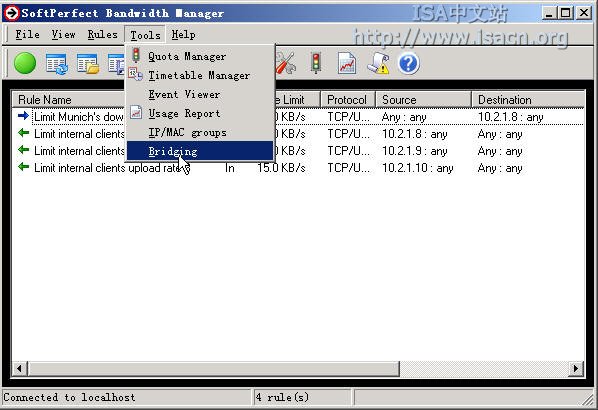The width and height of the screenshot is (598, 410).
Task: Click the horizontal scrollbar right arrow
Action: pos(576,369)
